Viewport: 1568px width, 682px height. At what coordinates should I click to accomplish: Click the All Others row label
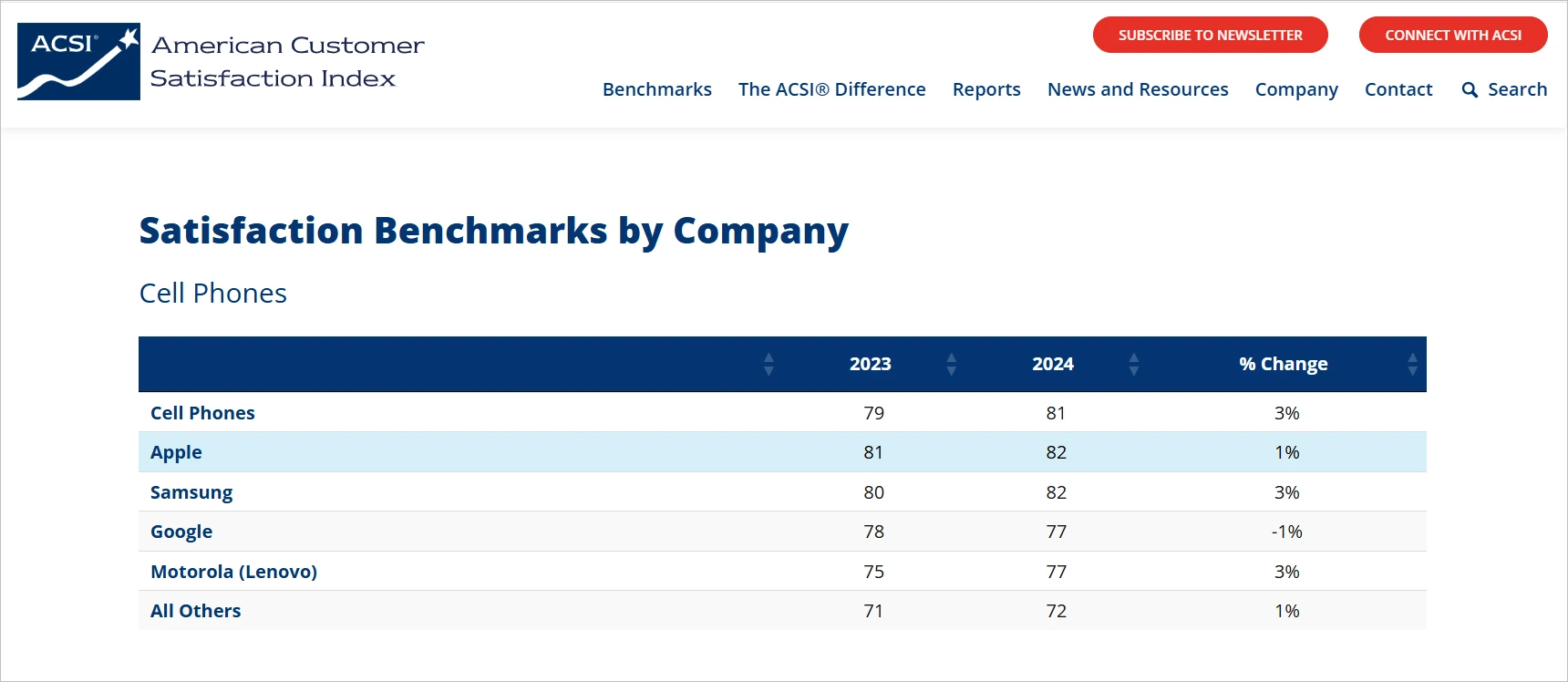195,611
